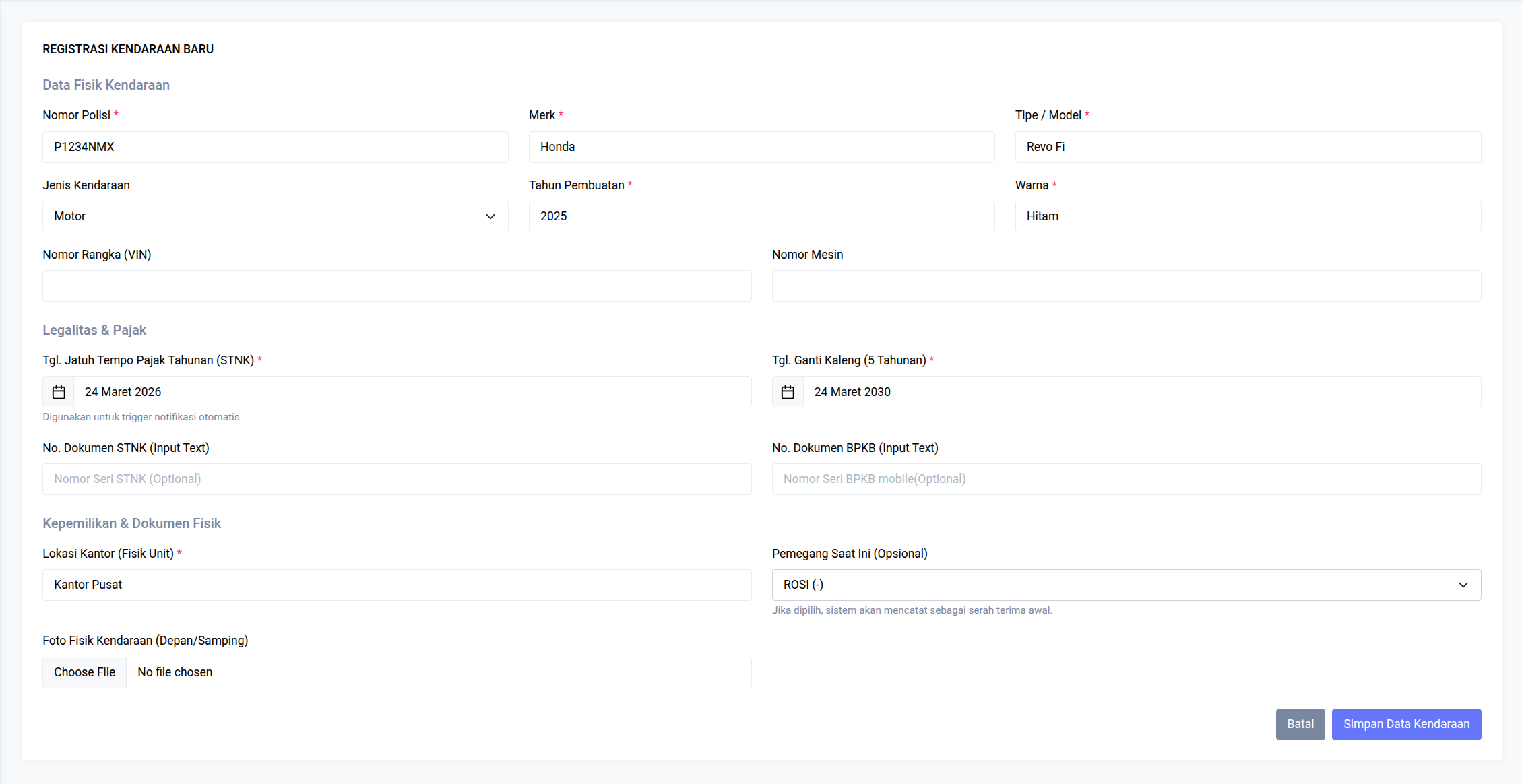Image resolution: width=1522 pixels, height=784 pixels.
Task: Click the Nomor Seri STNK input
Action: point(397,479)
